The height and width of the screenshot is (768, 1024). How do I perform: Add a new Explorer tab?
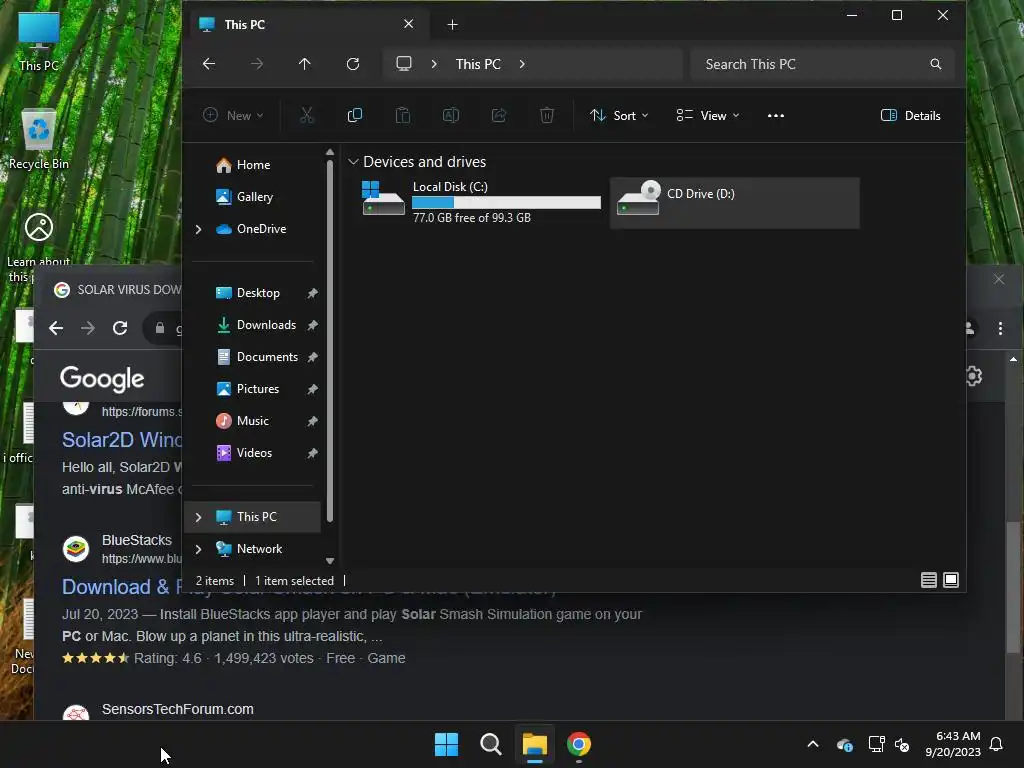pos(453,25)
